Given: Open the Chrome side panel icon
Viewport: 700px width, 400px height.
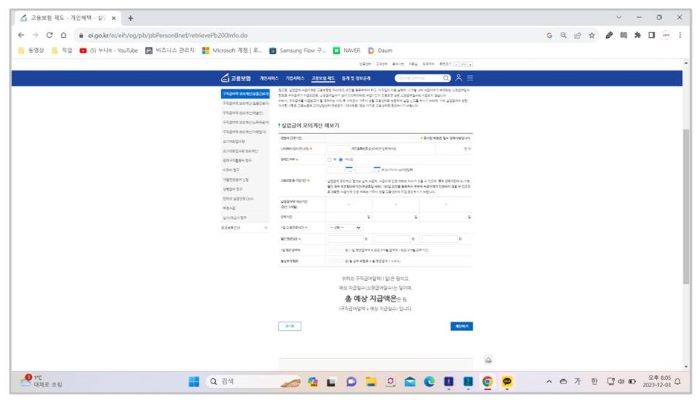Looking at the screenshot, I should click(651, 35).
